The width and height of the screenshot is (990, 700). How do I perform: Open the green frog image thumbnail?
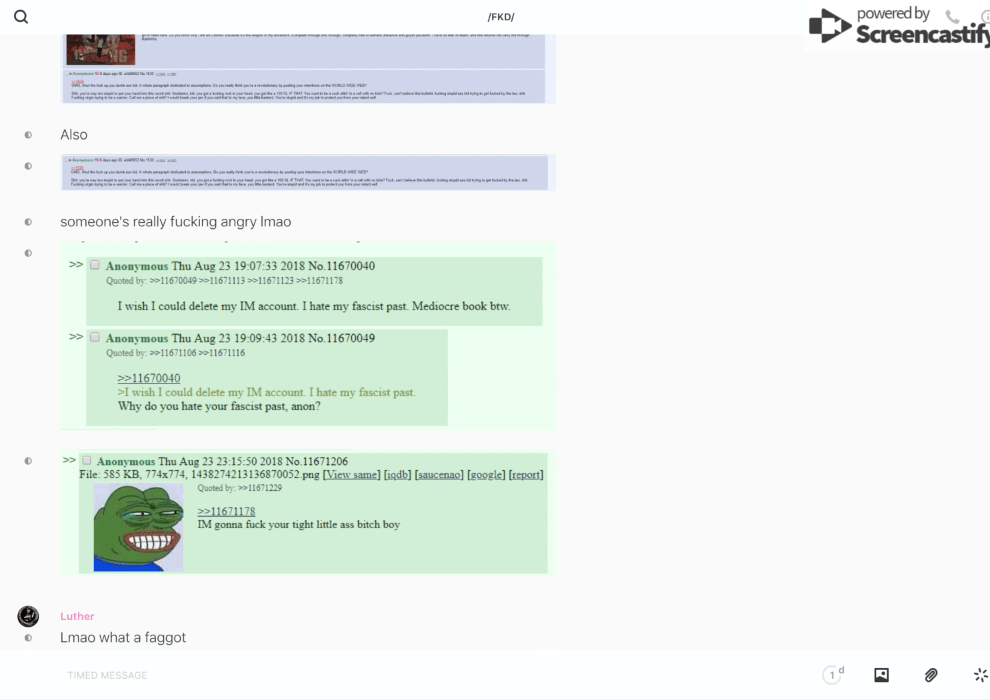click(138, 527)
